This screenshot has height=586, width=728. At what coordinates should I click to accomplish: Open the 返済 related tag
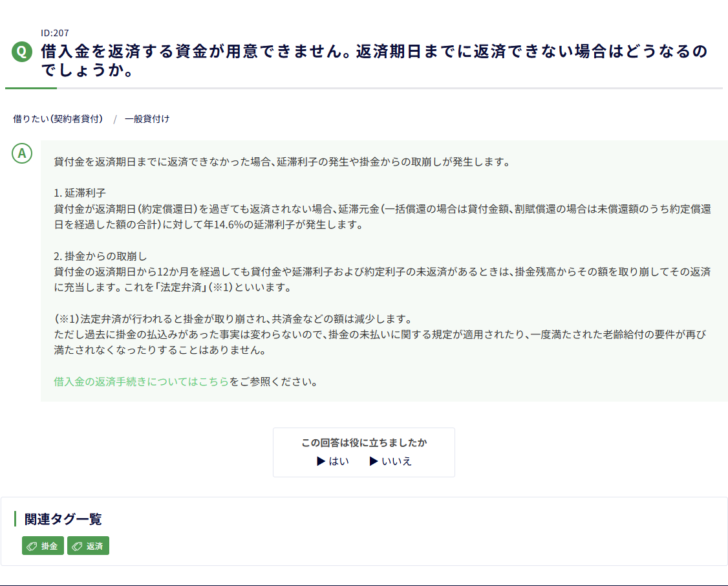click(x=88, y=546)
